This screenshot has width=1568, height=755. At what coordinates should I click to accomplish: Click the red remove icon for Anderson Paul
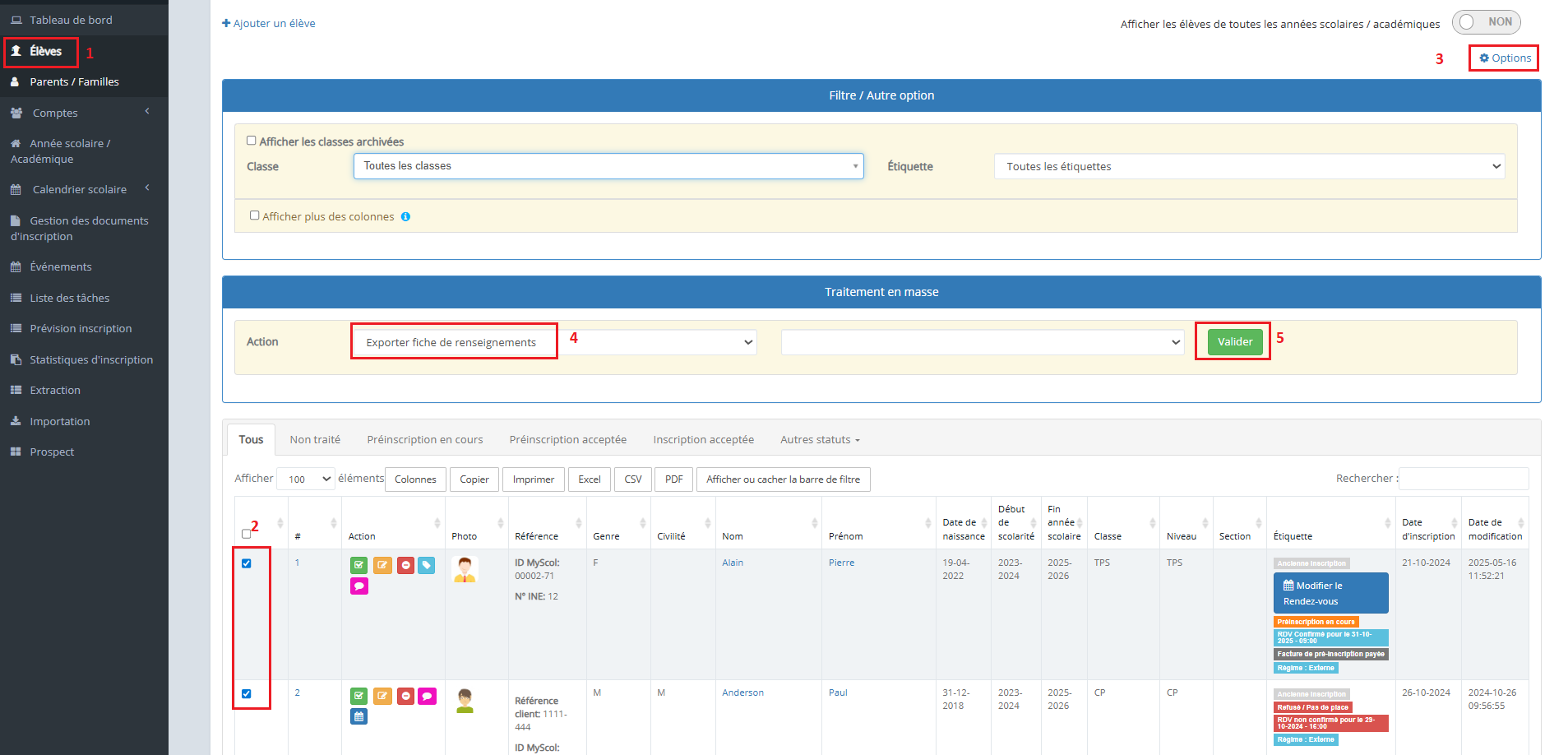point(405,696)
